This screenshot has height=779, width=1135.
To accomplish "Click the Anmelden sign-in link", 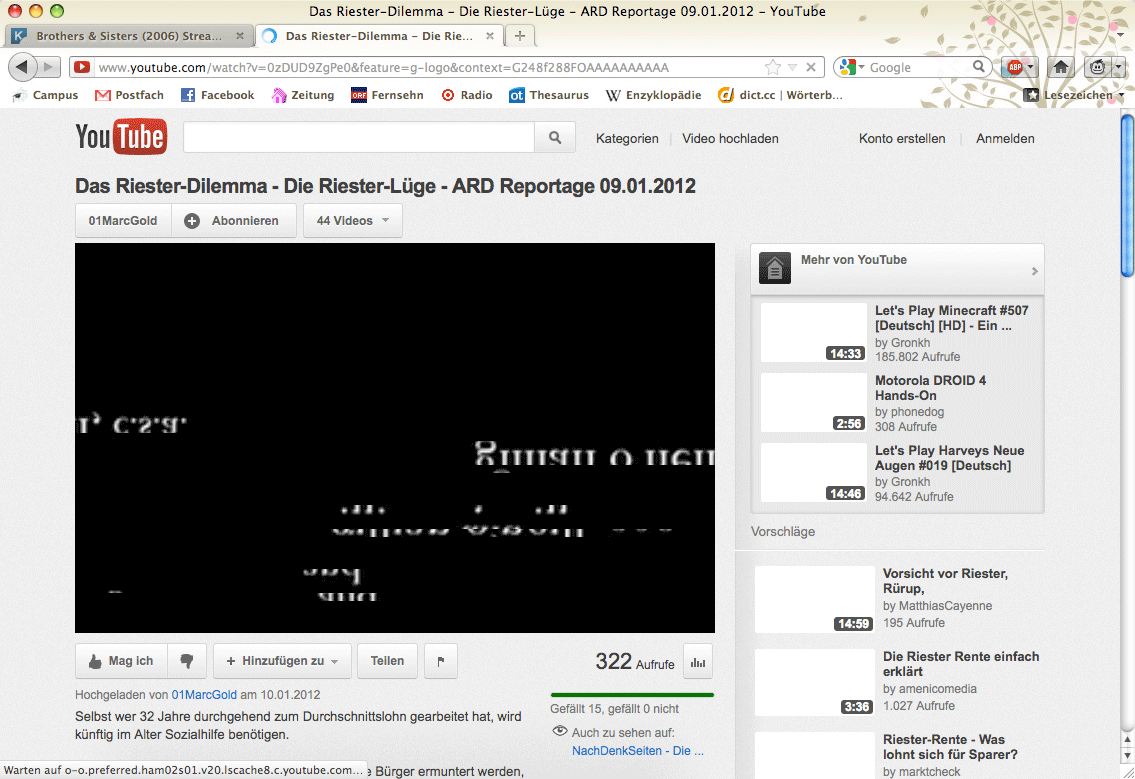I will click(x=1005, y=139).
